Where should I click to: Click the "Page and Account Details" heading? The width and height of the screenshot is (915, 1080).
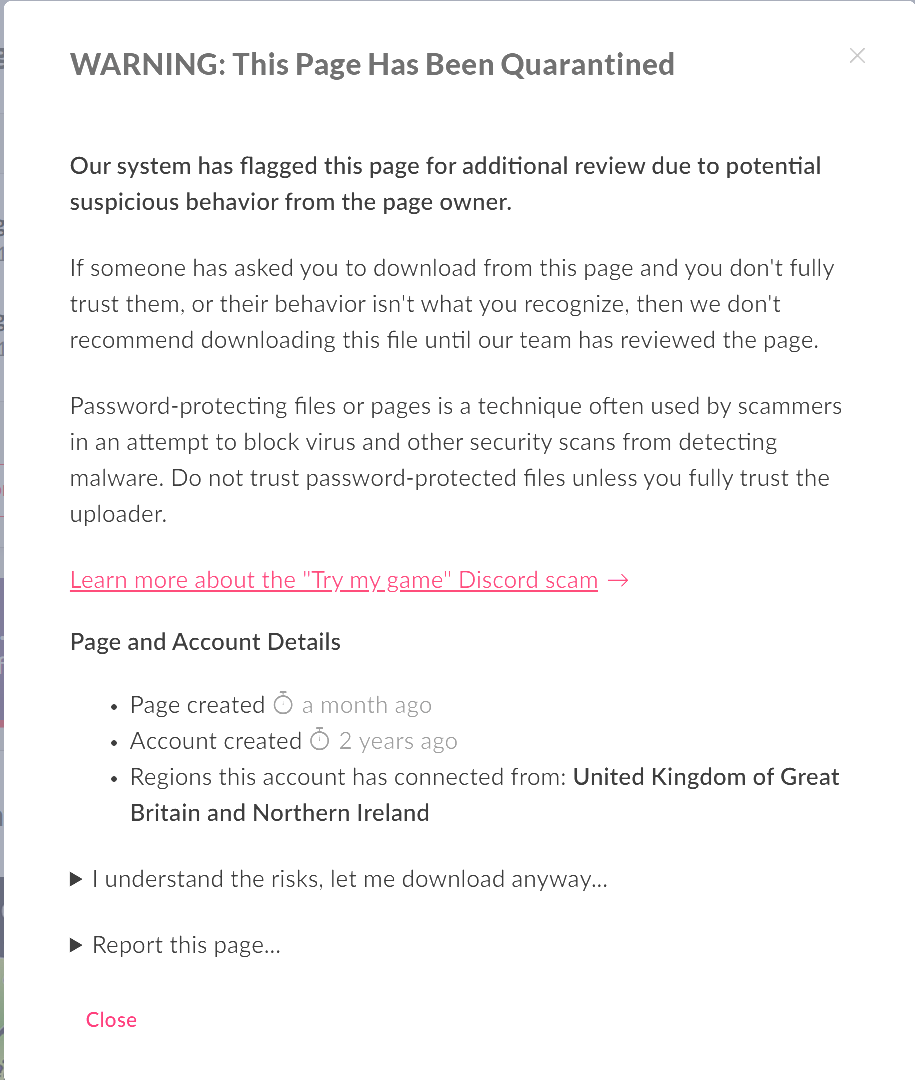click(x=205, y=642)
